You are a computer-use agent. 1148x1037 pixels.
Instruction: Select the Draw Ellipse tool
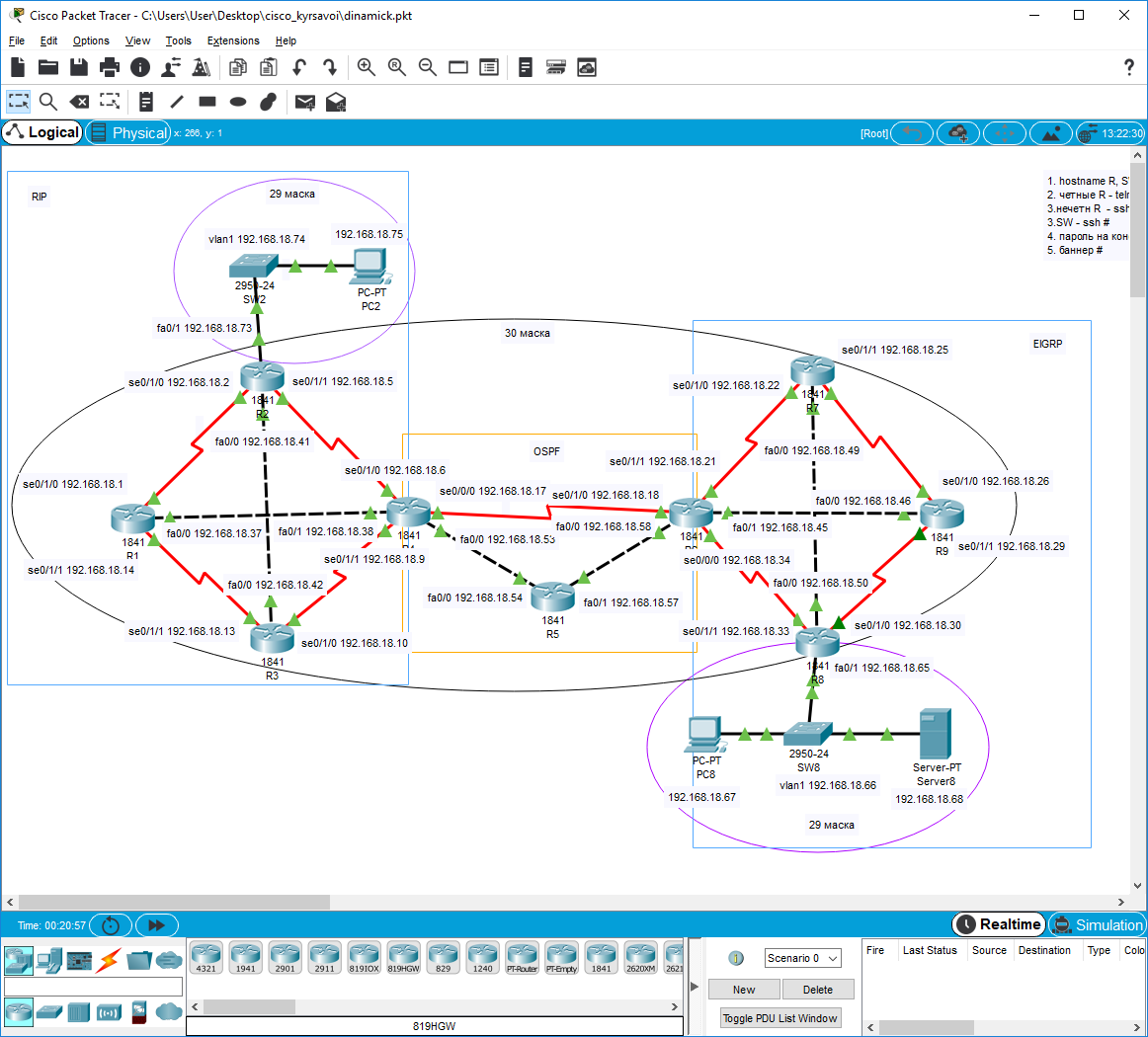click(238, 102)
